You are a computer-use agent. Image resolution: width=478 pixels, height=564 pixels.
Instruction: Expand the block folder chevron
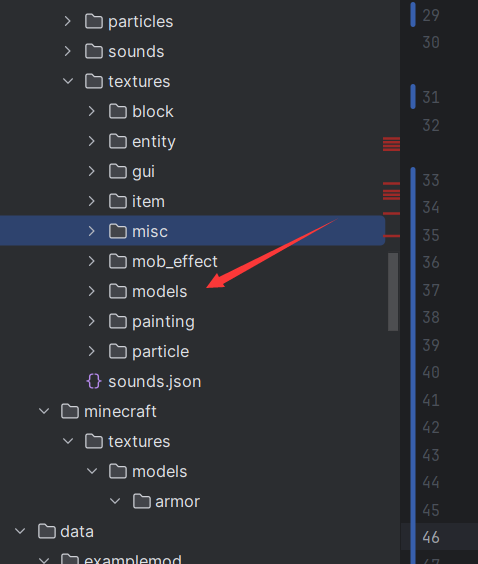pos(92,111)
